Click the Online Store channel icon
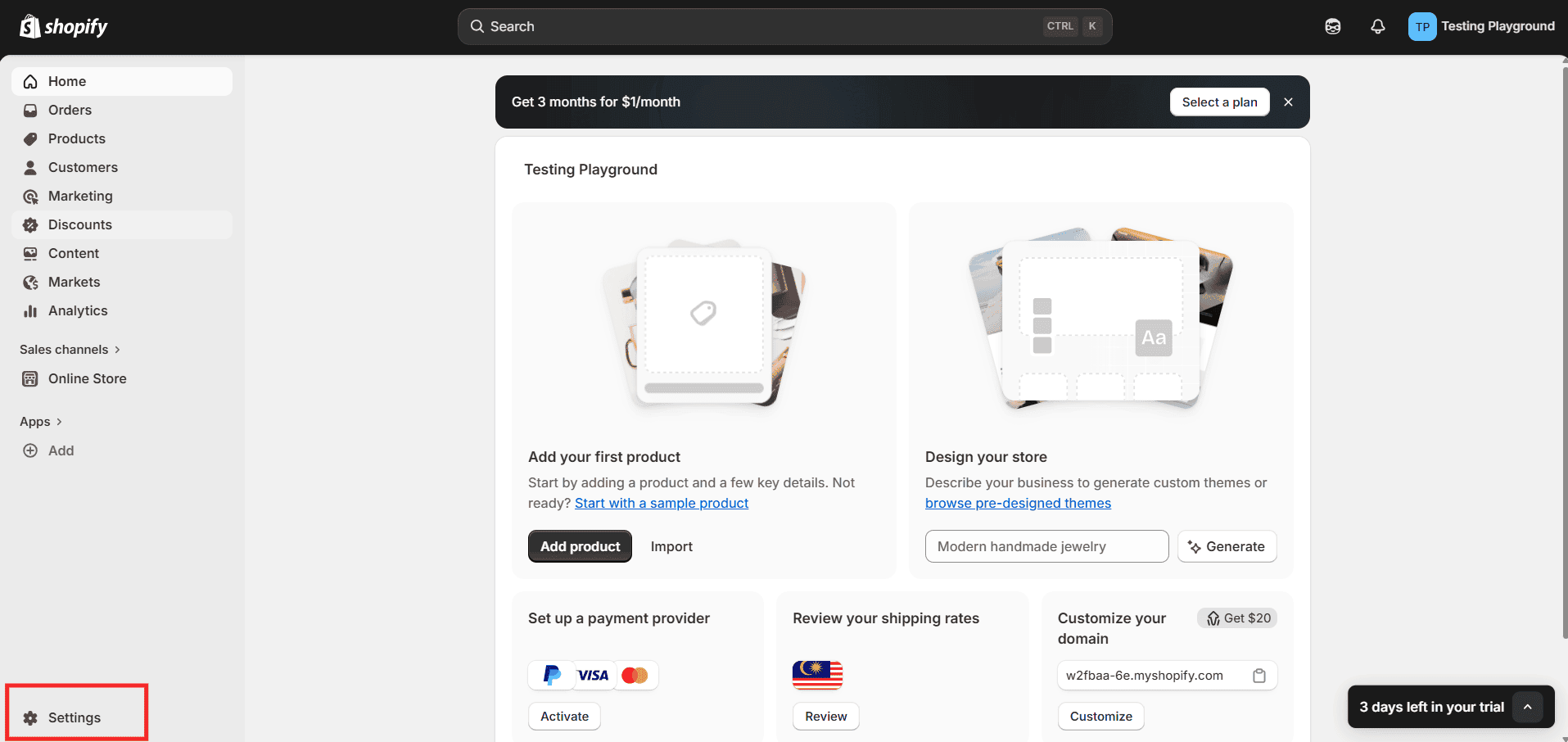Image resolution: width=1568 pixels, height=742 pixels. 30,378
